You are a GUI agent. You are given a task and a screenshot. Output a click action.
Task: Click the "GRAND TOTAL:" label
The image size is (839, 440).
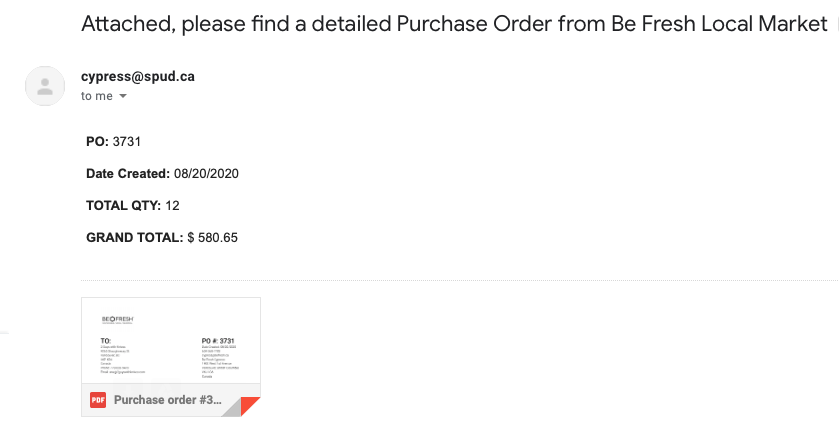pyautogui.click(x=134, y=237)
